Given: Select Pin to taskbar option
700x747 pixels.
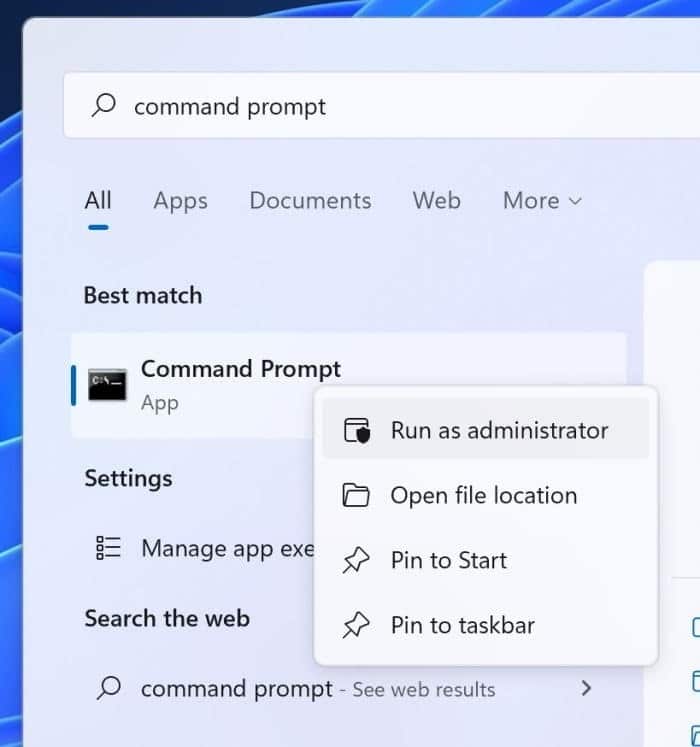Looking at the screenshot, I should [x=486, y=625].
